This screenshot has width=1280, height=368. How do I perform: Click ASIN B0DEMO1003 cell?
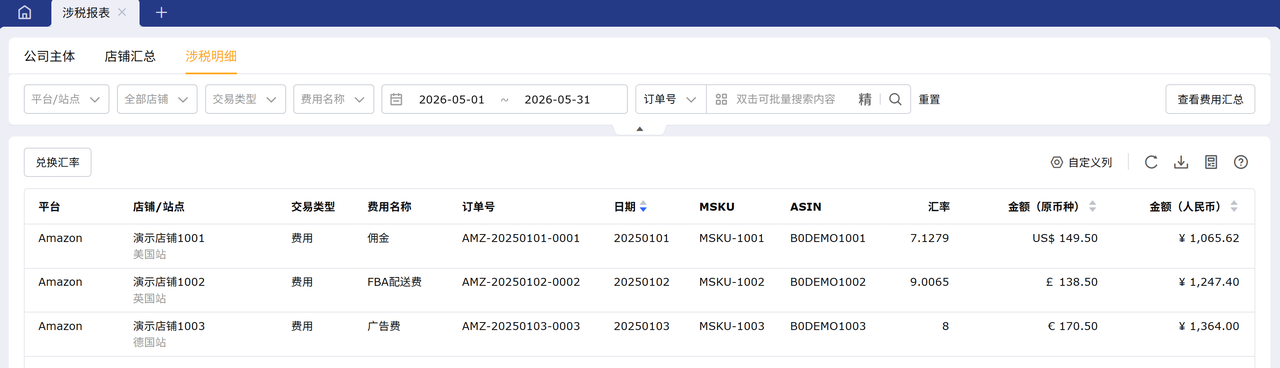click(x=828, y=326)
